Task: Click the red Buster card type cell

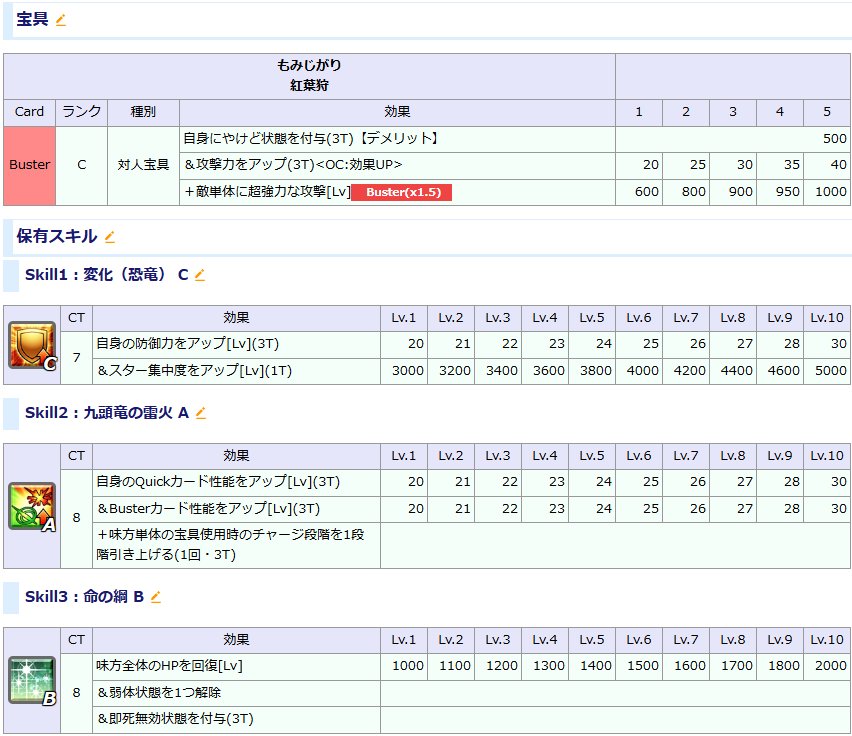Action: 29,166
